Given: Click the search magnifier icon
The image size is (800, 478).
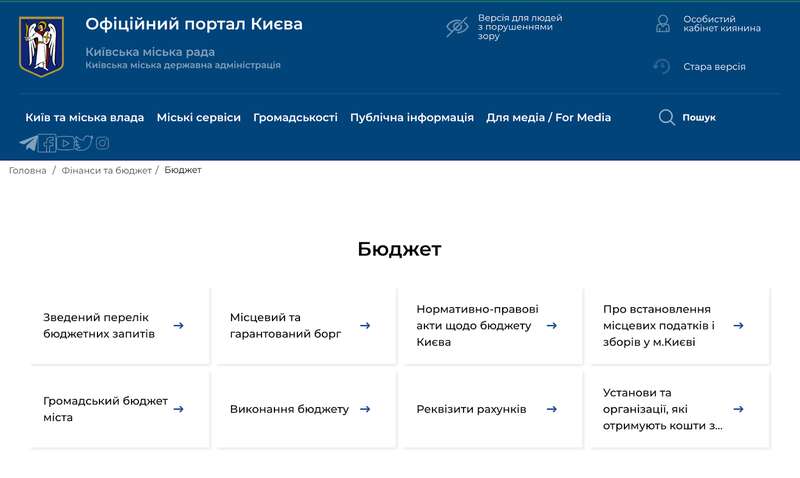Looking at the screenshot, I should pos(667,117).
